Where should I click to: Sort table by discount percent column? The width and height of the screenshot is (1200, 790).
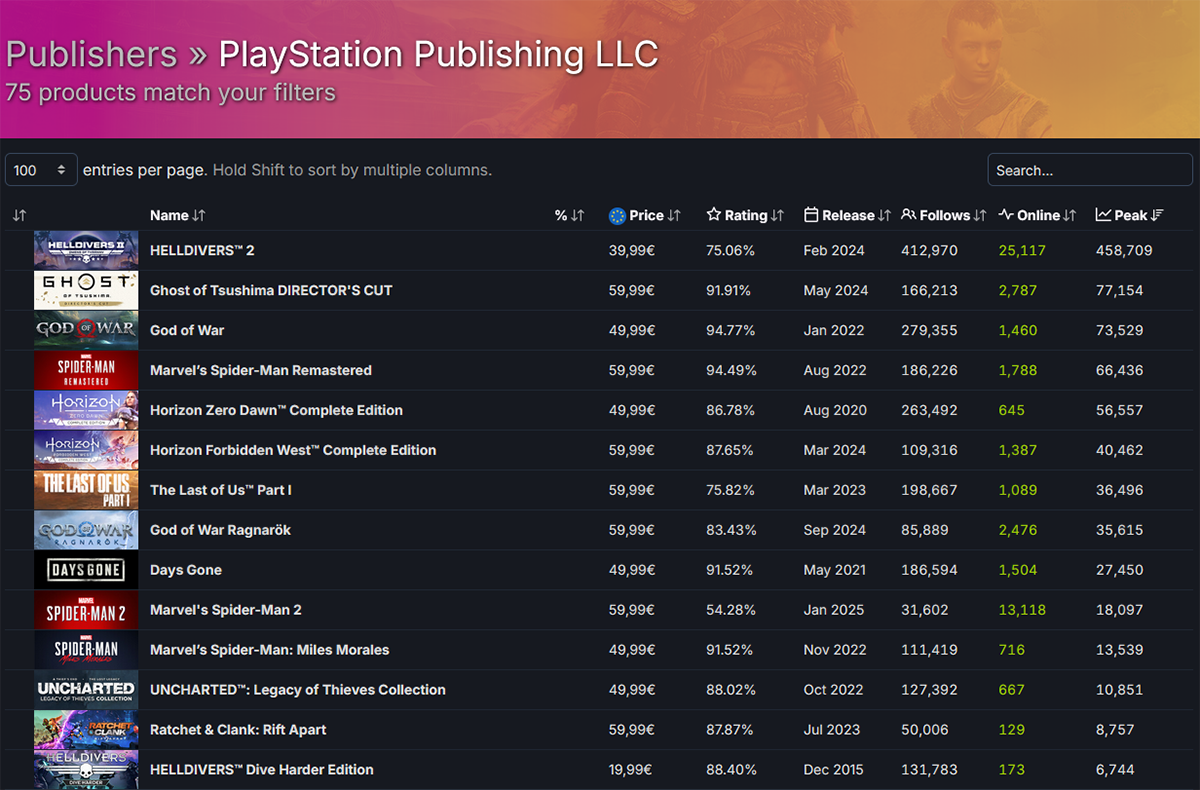569,215
